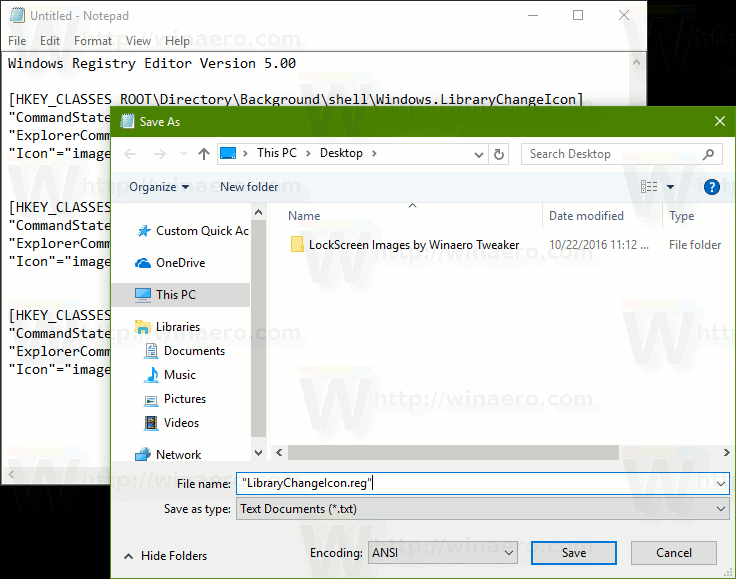Open address bar history dropdown
736x579 pixels.
(x=479, y=154)
